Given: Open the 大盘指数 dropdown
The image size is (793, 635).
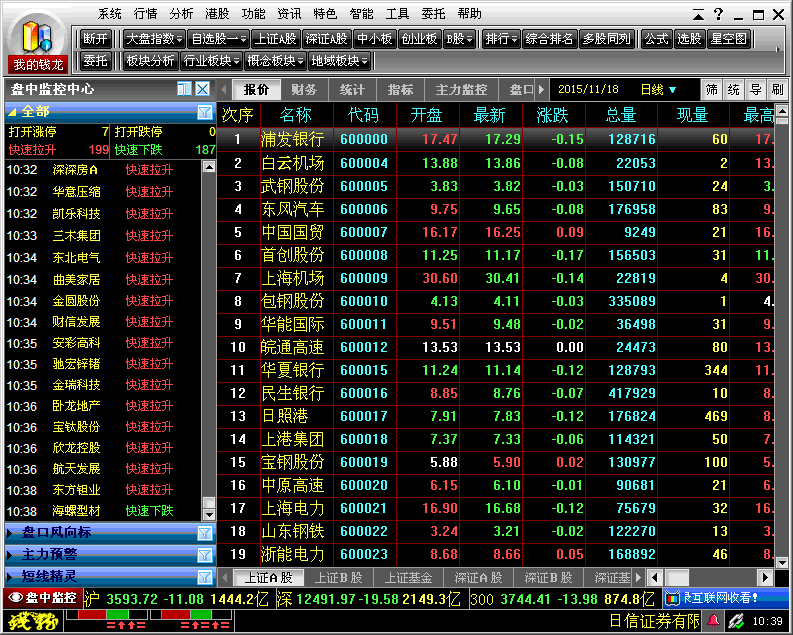Looking at the screenshot, I should point(154,39).
